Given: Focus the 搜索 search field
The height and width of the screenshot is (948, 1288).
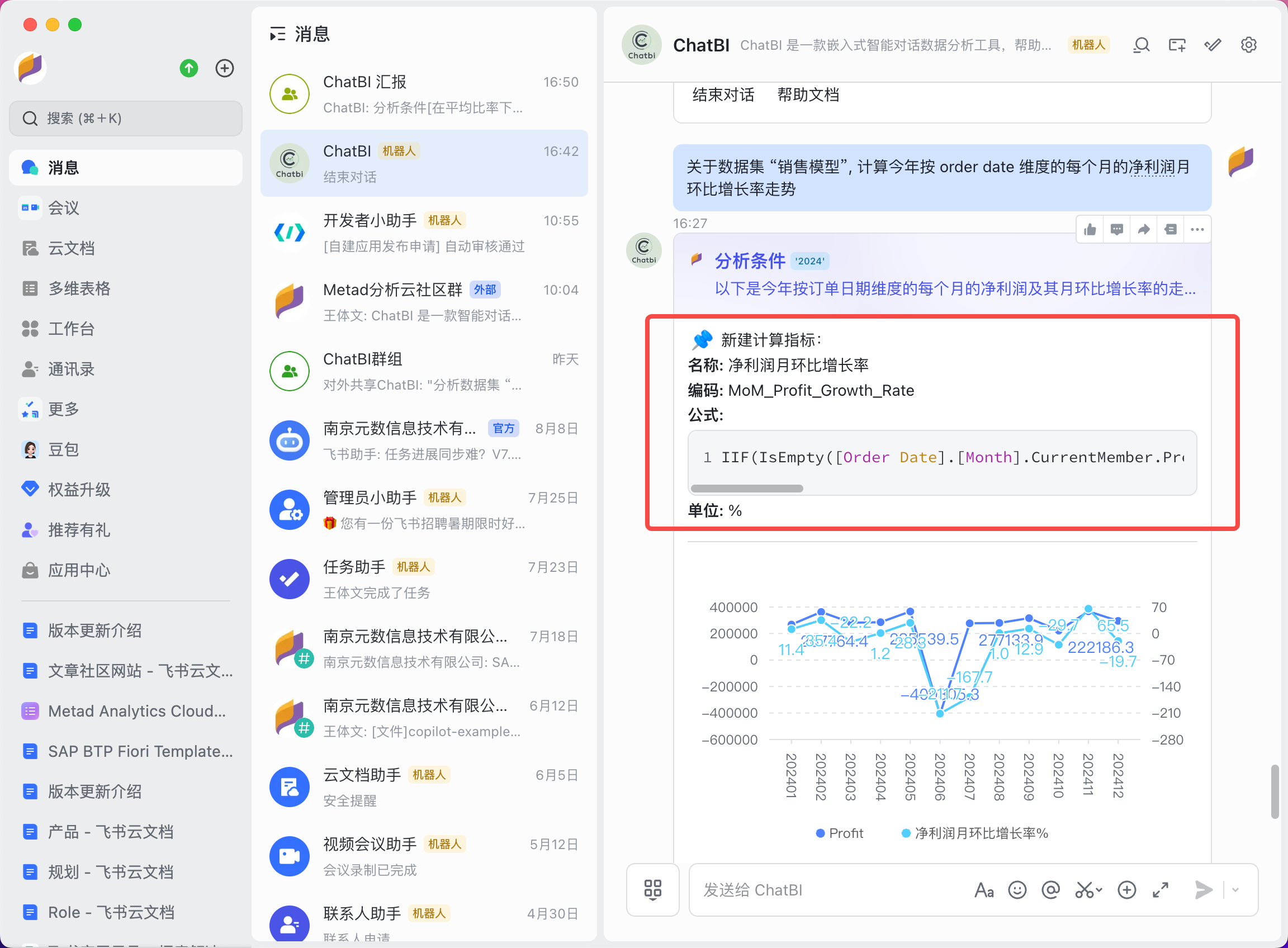Looking at the screenshot, I should [x=126, y=118].
